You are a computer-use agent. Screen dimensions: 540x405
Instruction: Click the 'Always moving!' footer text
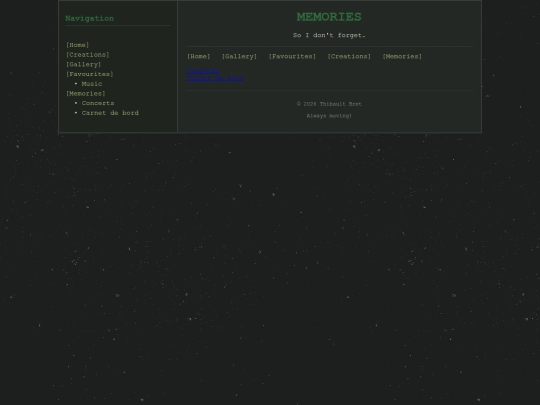[x=329, y=116]
